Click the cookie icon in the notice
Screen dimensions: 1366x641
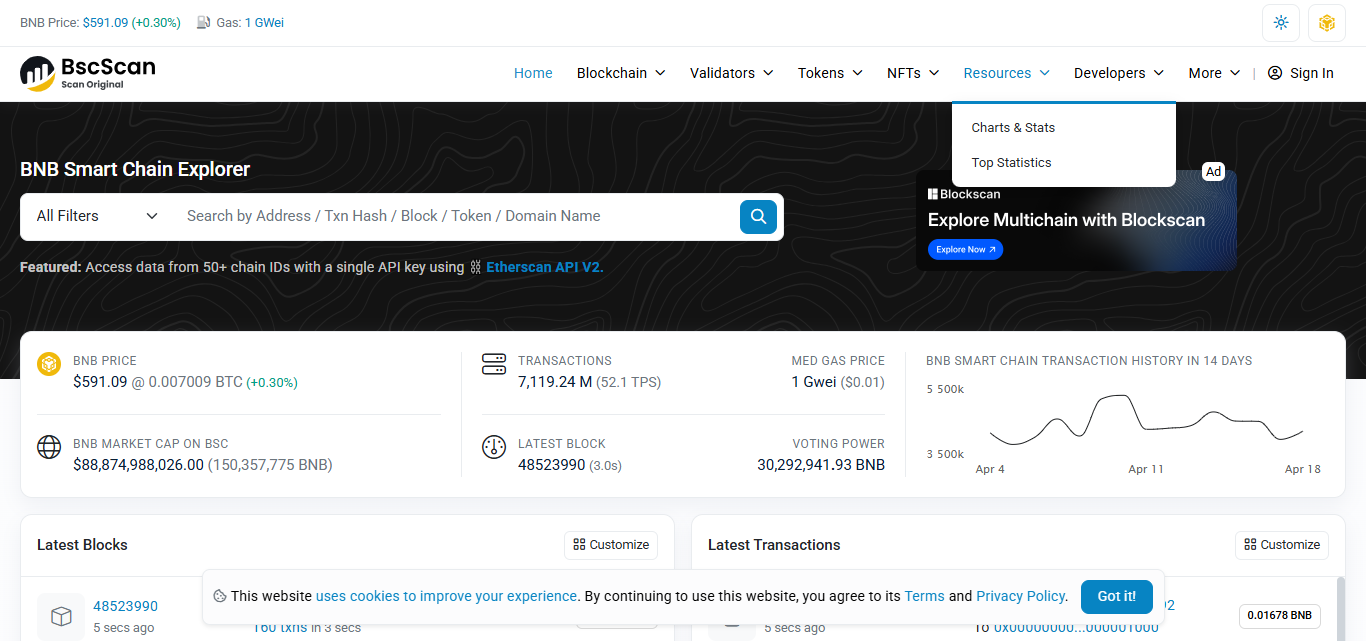[220, 596]
